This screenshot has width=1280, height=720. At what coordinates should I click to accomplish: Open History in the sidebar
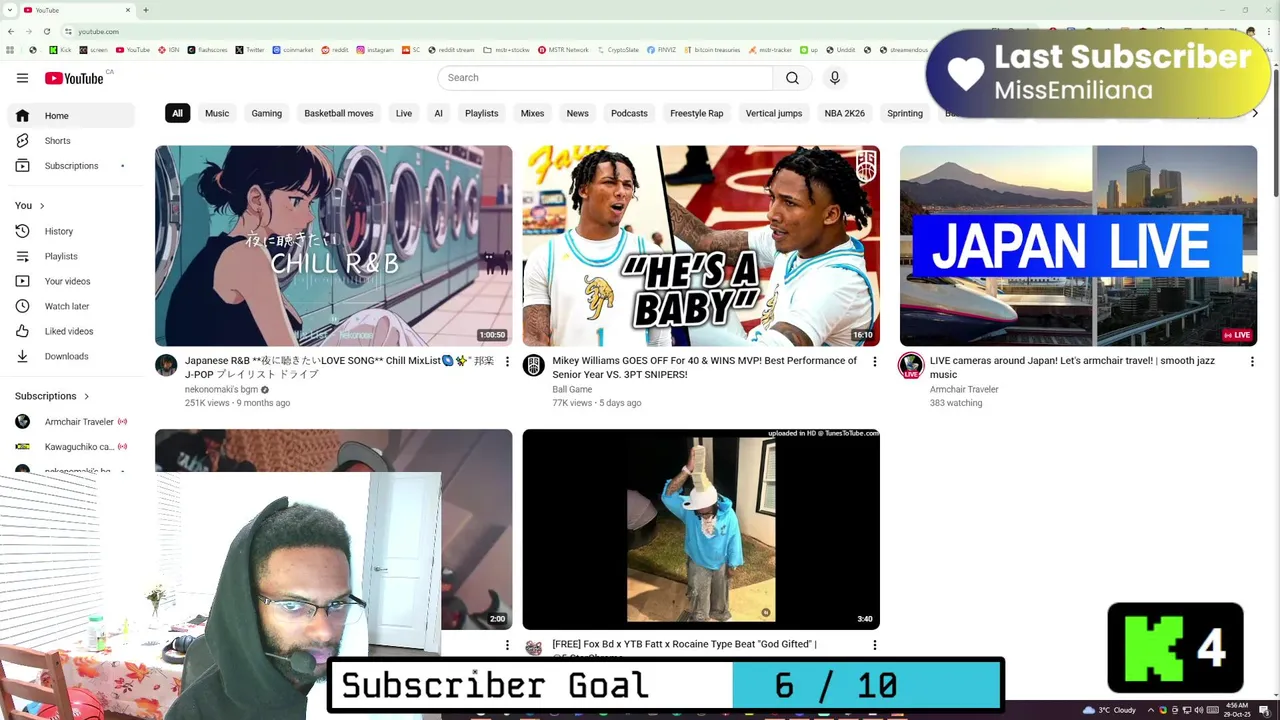click(71, 231)
